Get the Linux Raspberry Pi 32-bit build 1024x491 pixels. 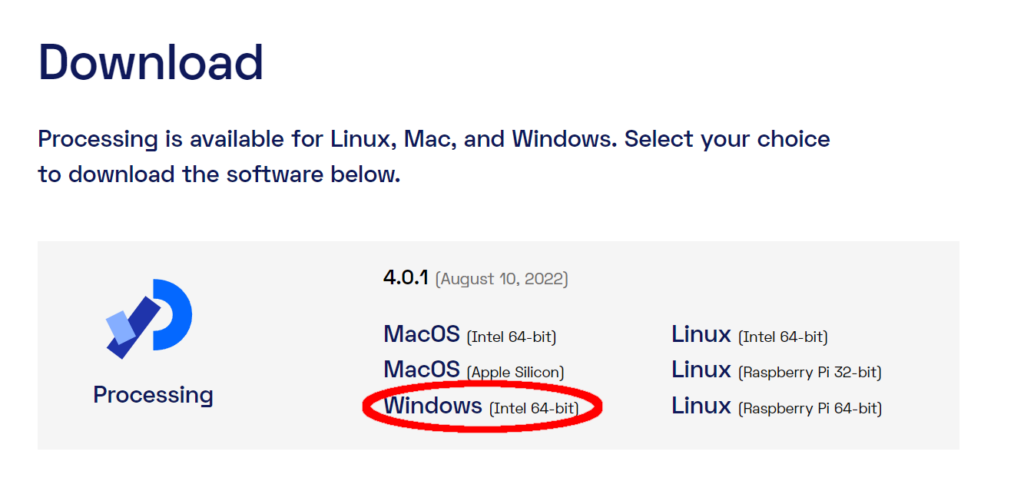coord(776,370)
